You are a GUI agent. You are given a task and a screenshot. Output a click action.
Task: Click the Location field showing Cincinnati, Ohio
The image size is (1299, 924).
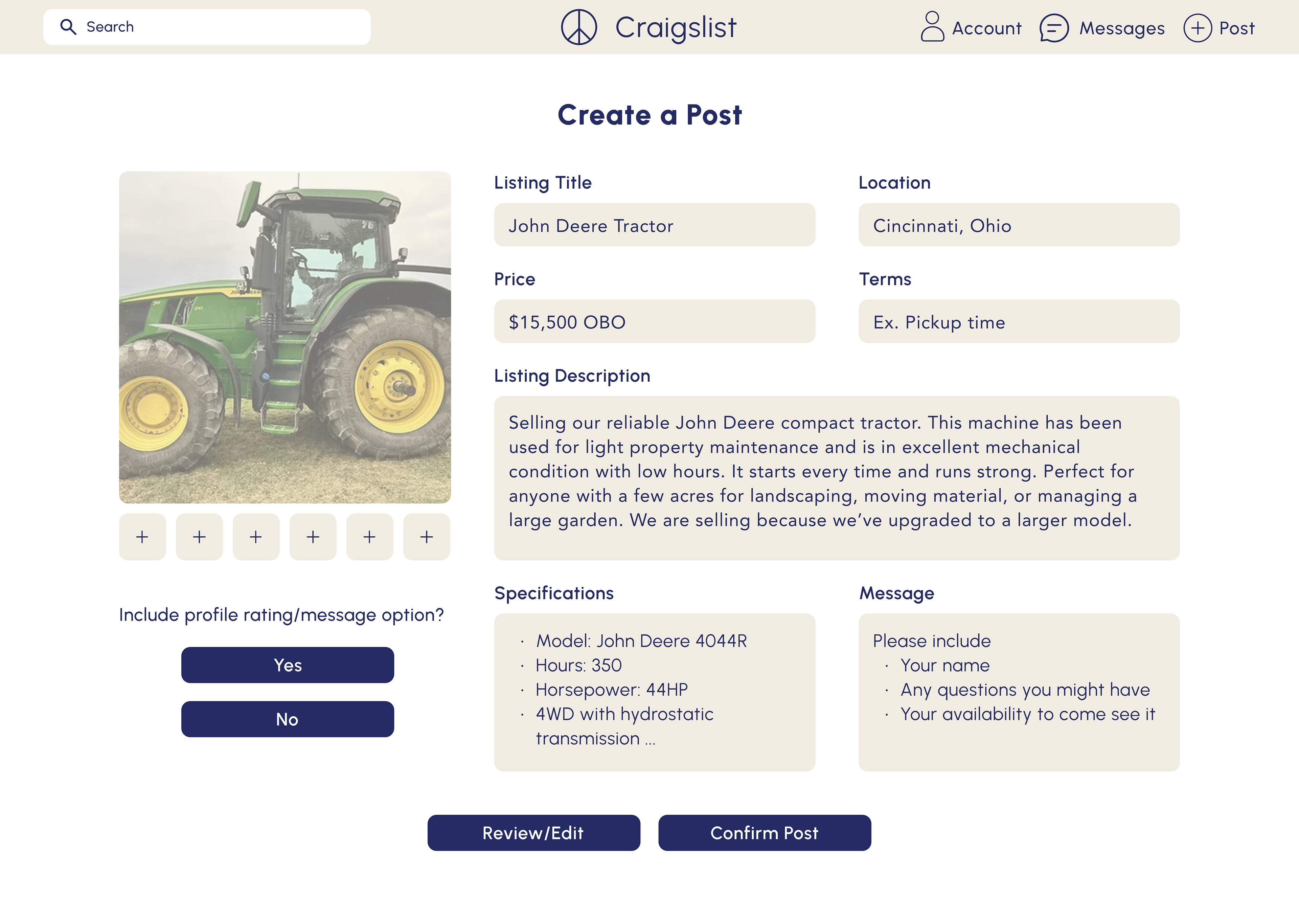pos(1019,225)
